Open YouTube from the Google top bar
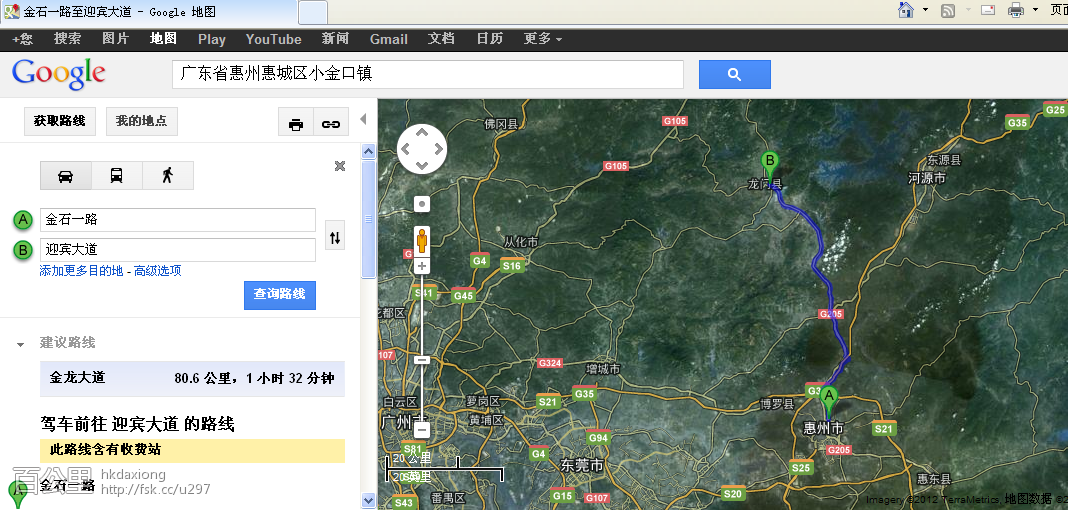1068x510 pixels. [273, 39]
